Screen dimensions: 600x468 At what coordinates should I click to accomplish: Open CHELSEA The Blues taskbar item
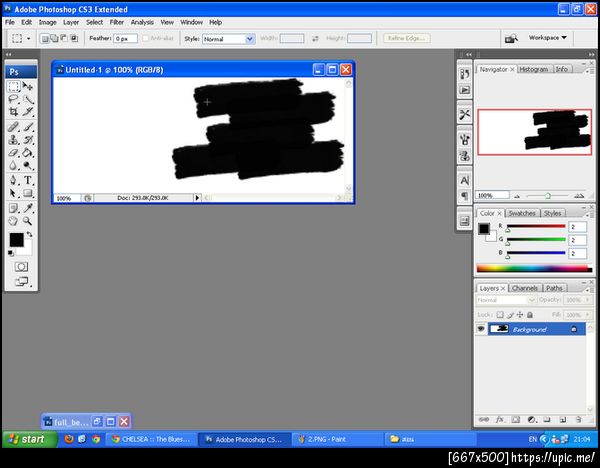click(x=152, y=439)
